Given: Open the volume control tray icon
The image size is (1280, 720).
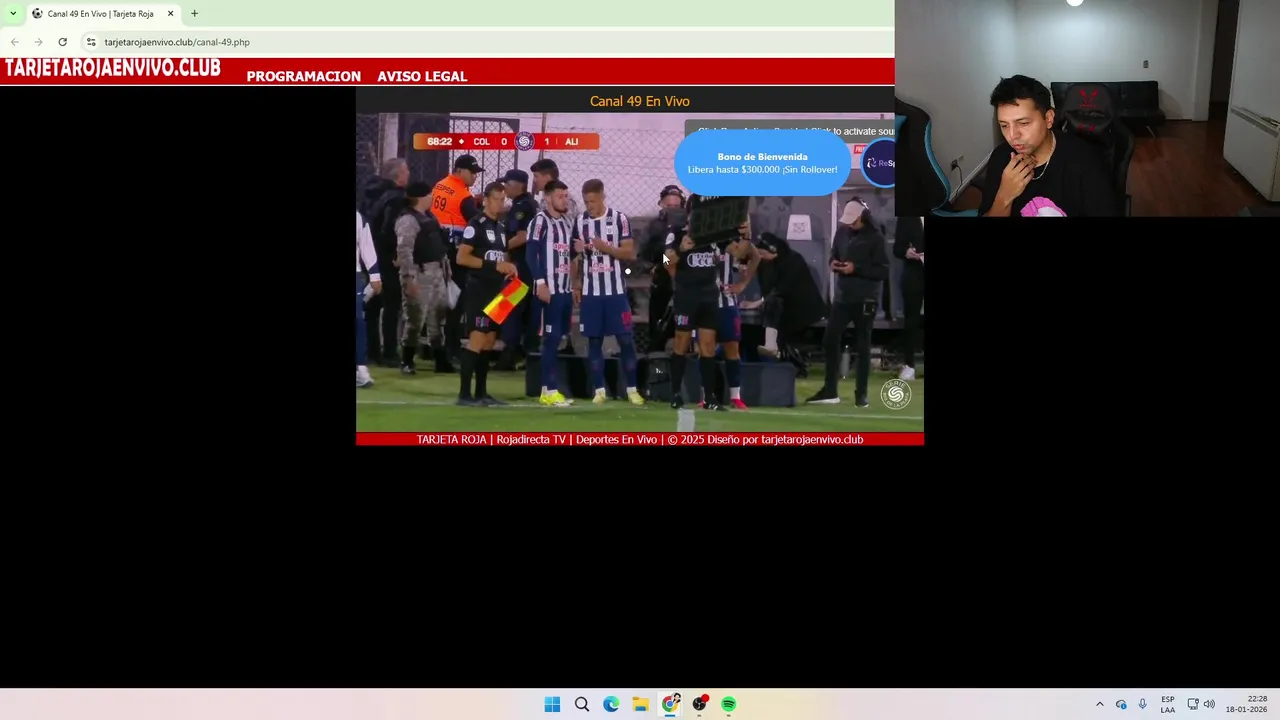Looking at the screenshot, I should (1209, 704).
